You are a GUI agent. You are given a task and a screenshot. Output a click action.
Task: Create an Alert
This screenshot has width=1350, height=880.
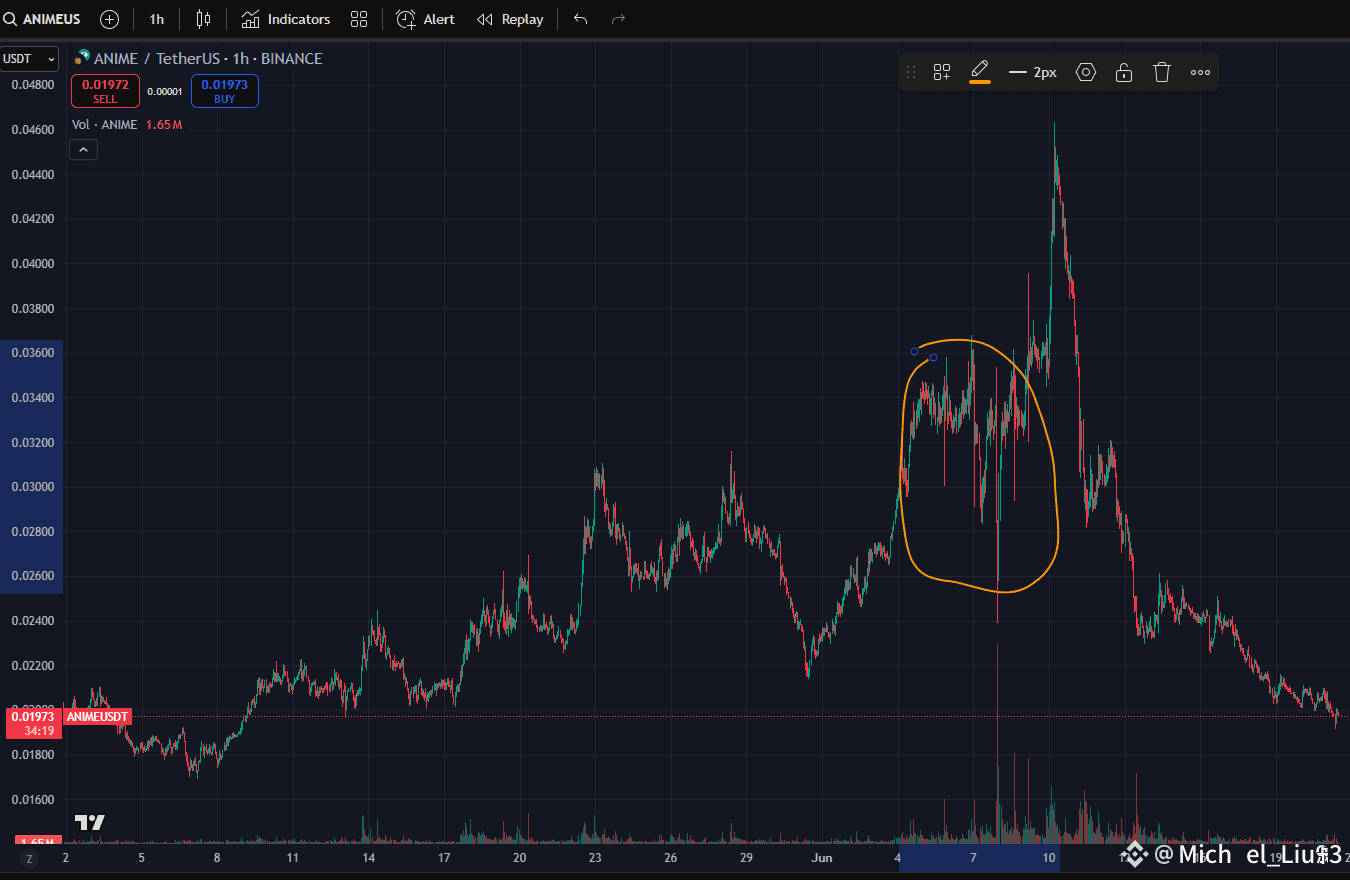426,19
